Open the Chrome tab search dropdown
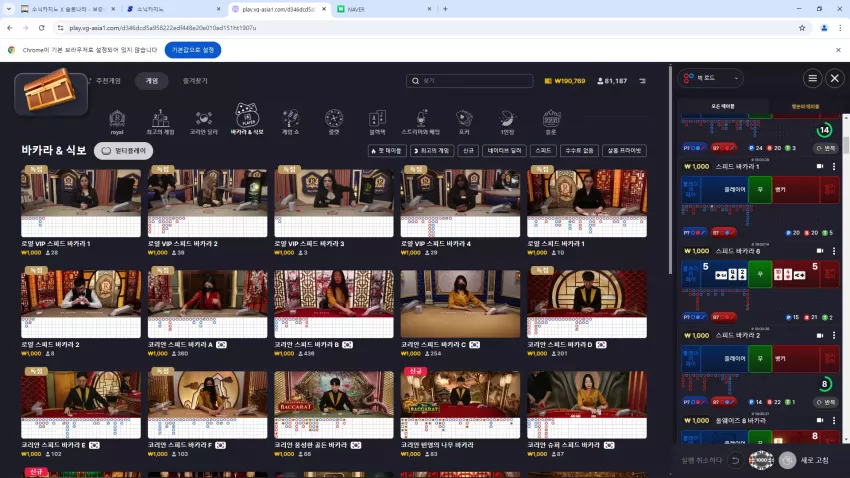The height and width of the screenshot is (478, 850). tap(9, 9)
